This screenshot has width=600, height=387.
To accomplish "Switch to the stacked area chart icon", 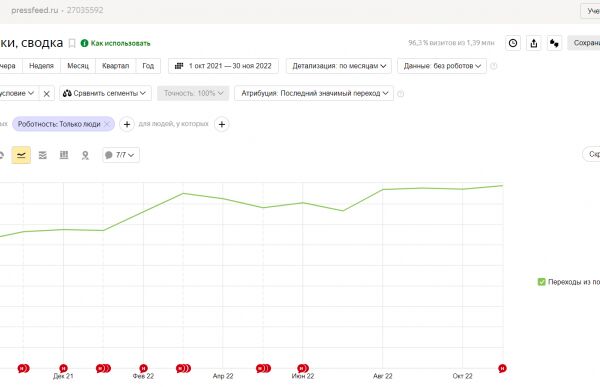I will click(42, 155).
